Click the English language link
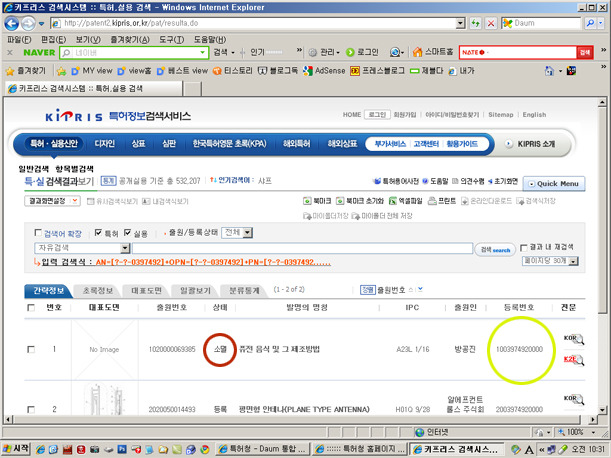The width and height of the screenshot is (611, 458). (x=534, y=115)
